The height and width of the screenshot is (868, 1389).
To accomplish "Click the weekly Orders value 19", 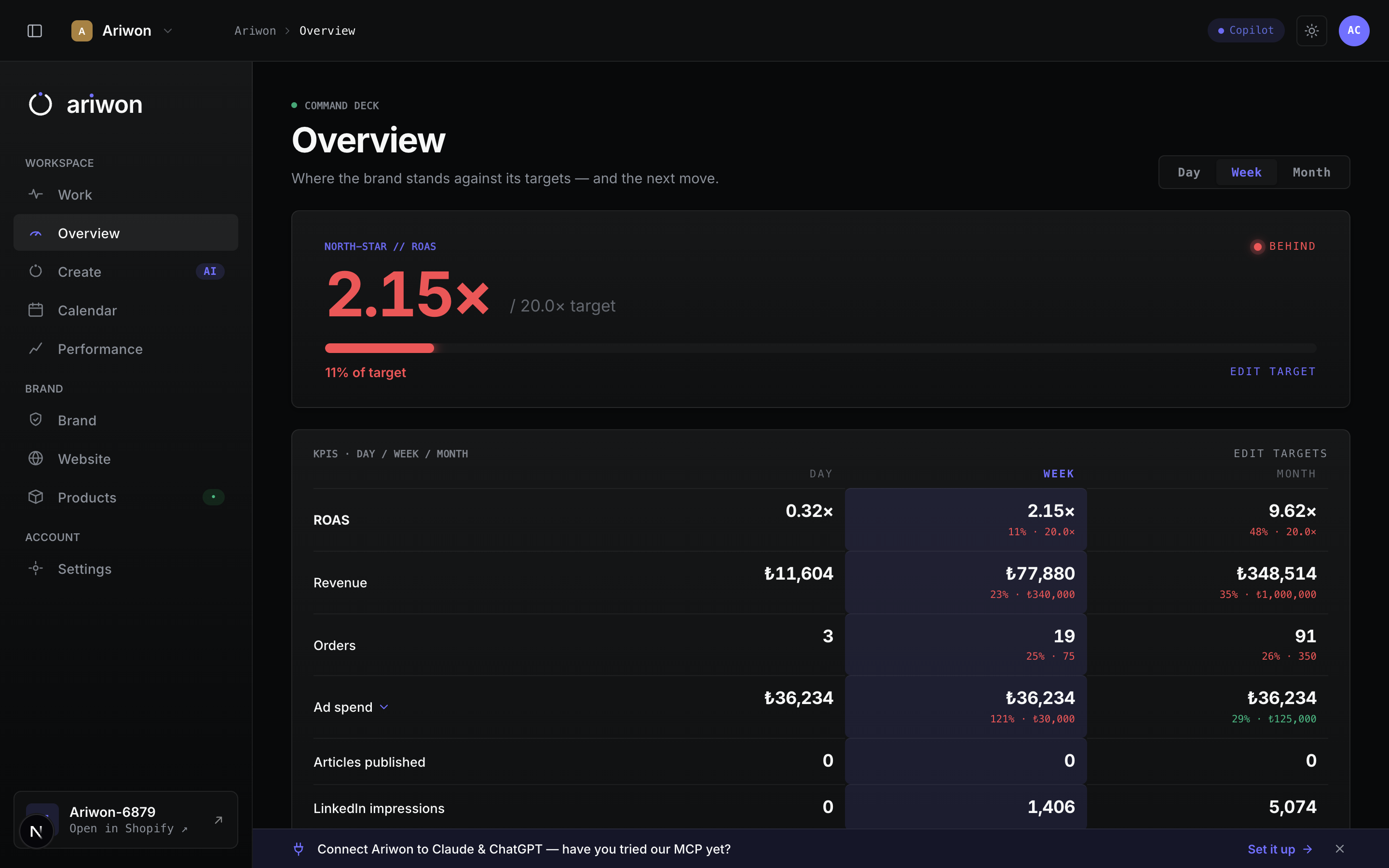I will pos(1064,636).
